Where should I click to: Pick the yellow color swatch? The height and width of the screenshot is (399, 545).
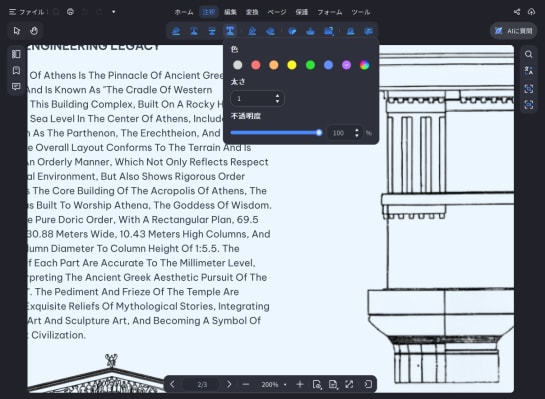(x=292, y=65)
